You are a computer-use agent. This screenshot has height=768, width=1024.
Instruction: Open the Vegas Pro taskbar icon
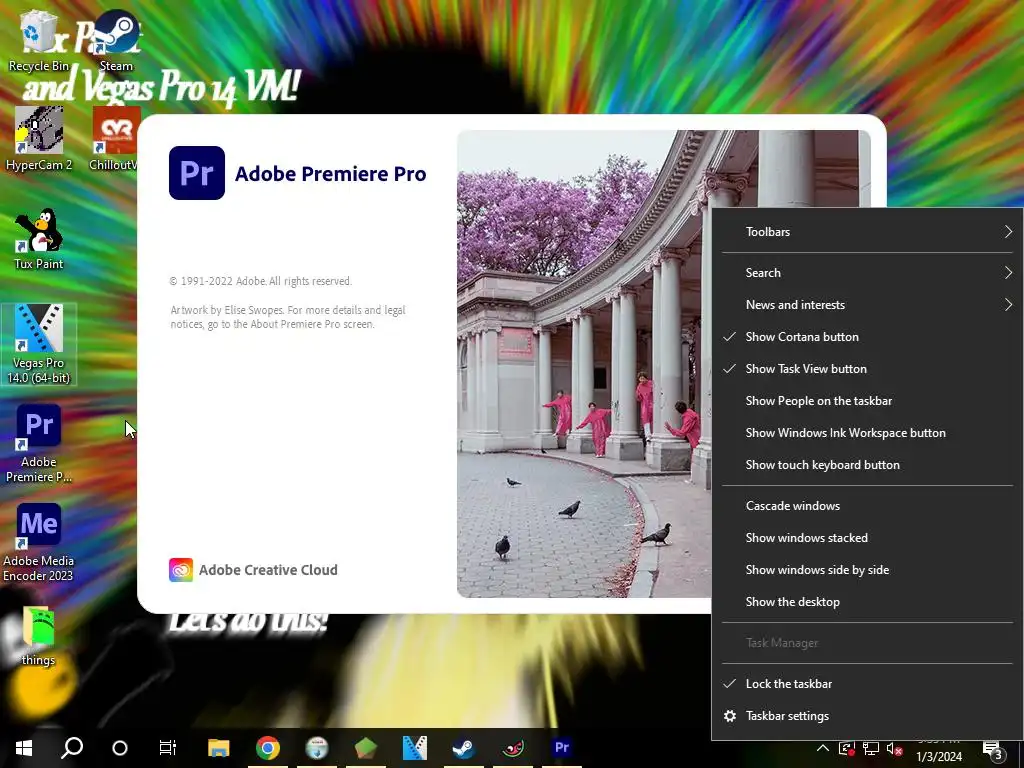coord(415,748)
